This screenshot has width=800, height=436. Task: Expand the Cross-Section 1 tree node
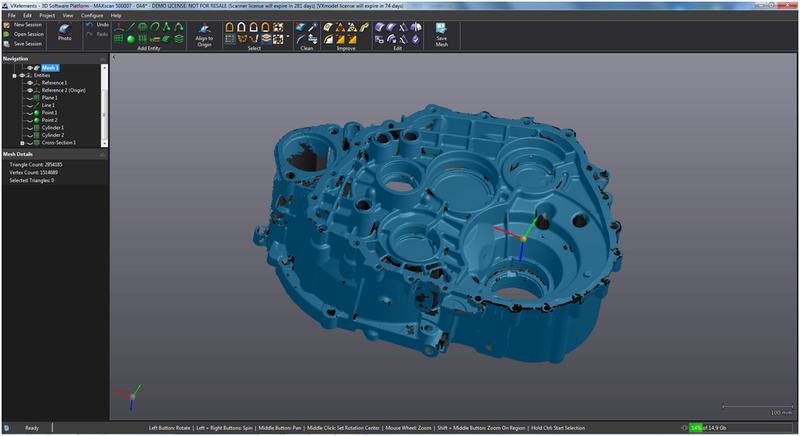21,143
